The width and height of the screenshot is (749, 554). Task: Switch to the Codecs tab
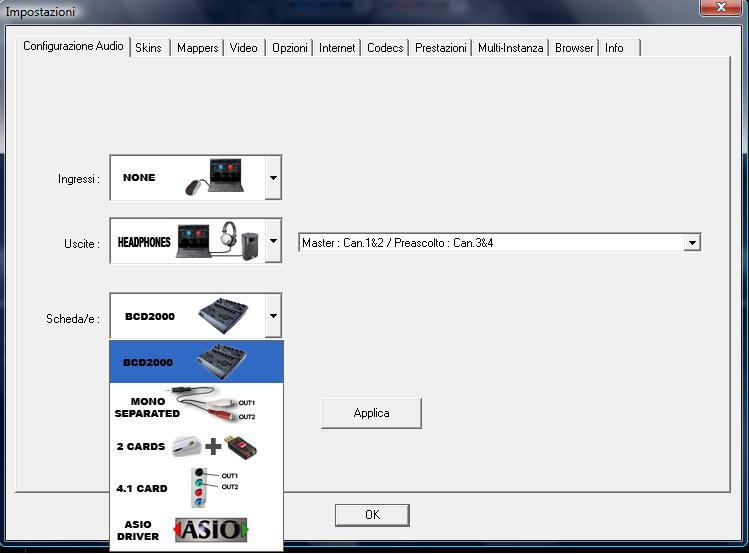(x=385, y=48)
